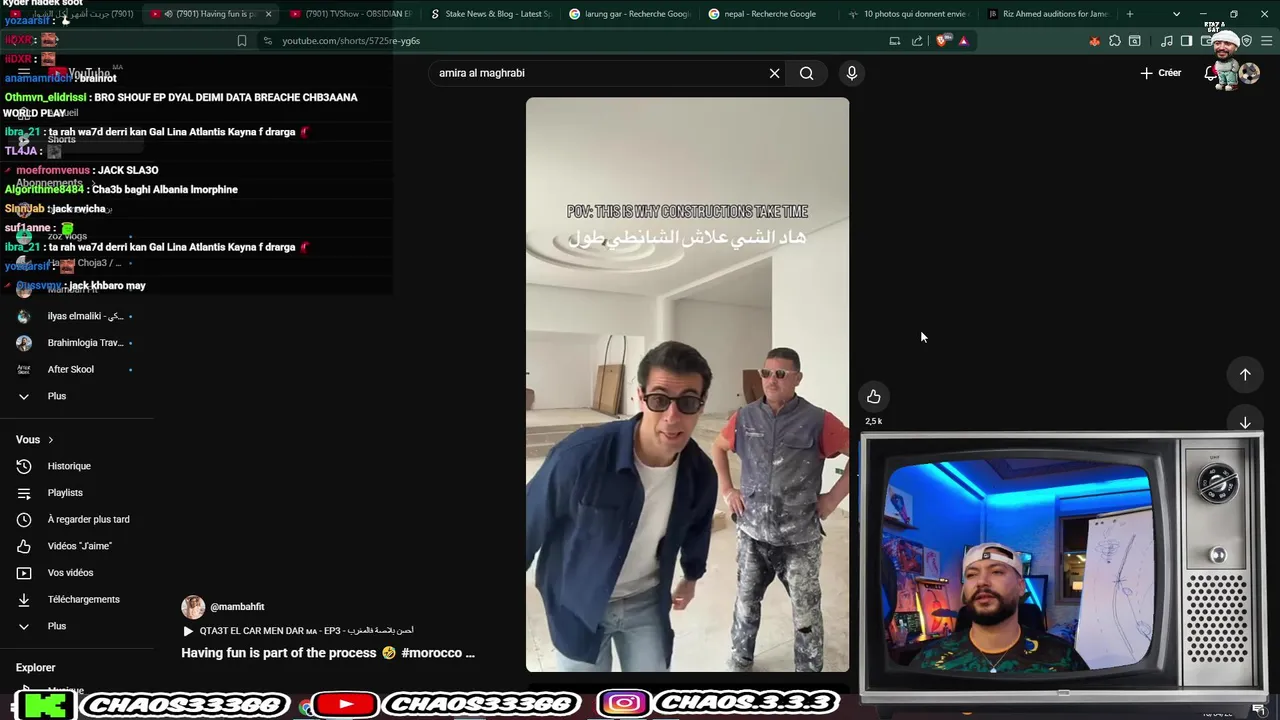Share this page from address bar
The height and width of the screenshot is (720, 1280).
tap(917, 41)
